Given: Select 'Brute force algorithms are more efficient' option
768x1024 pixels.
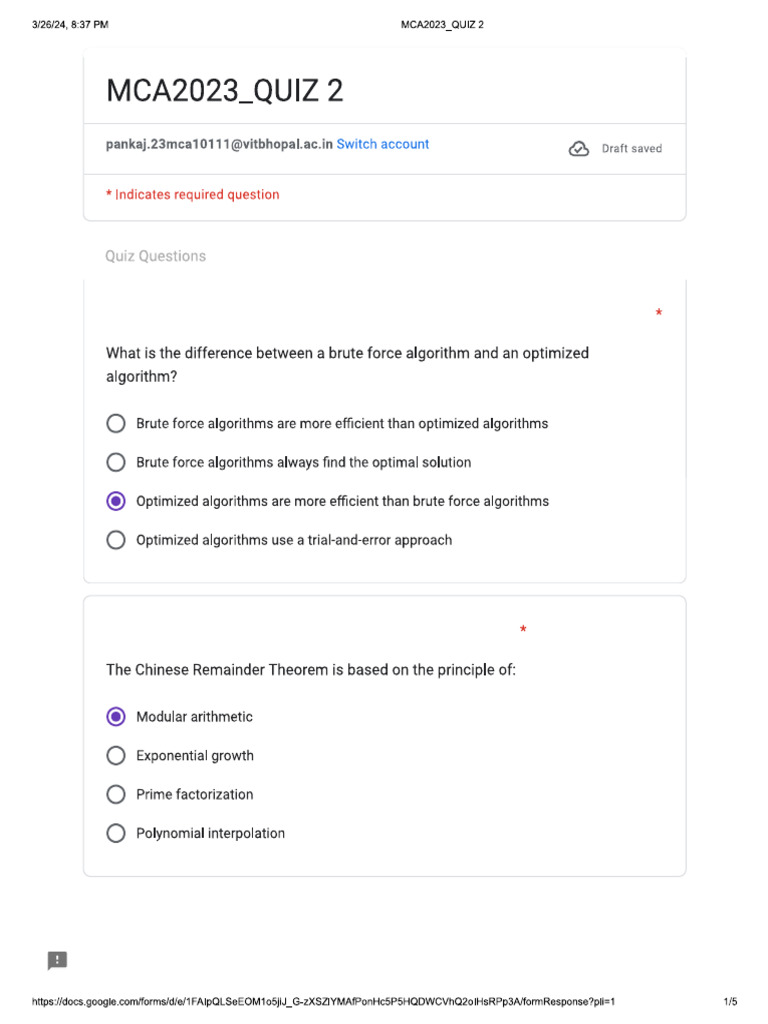Looking at the screenshot, I should (116, 423).
